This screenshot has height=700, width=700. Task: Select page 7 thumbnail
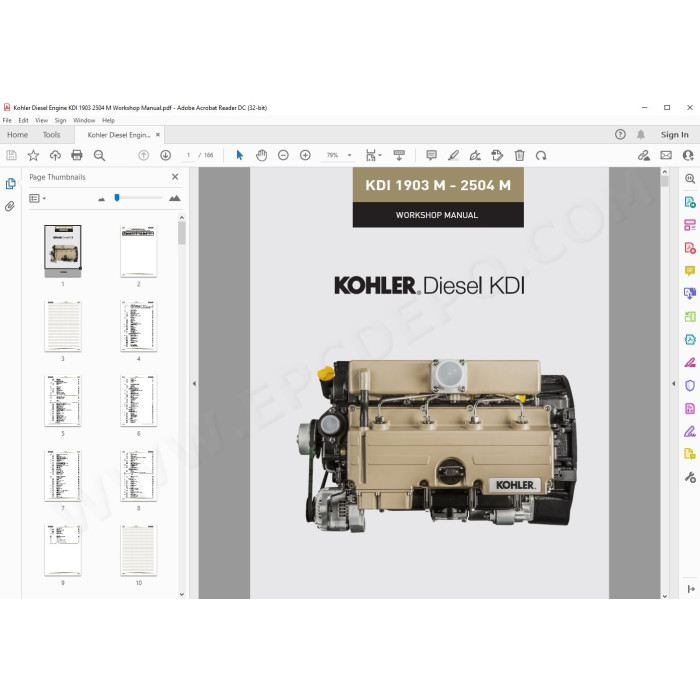point(63,475)
